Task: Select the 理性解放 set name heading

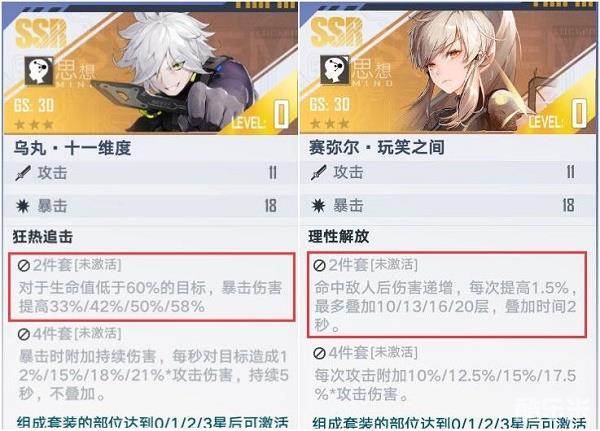Action: point(339,237)
